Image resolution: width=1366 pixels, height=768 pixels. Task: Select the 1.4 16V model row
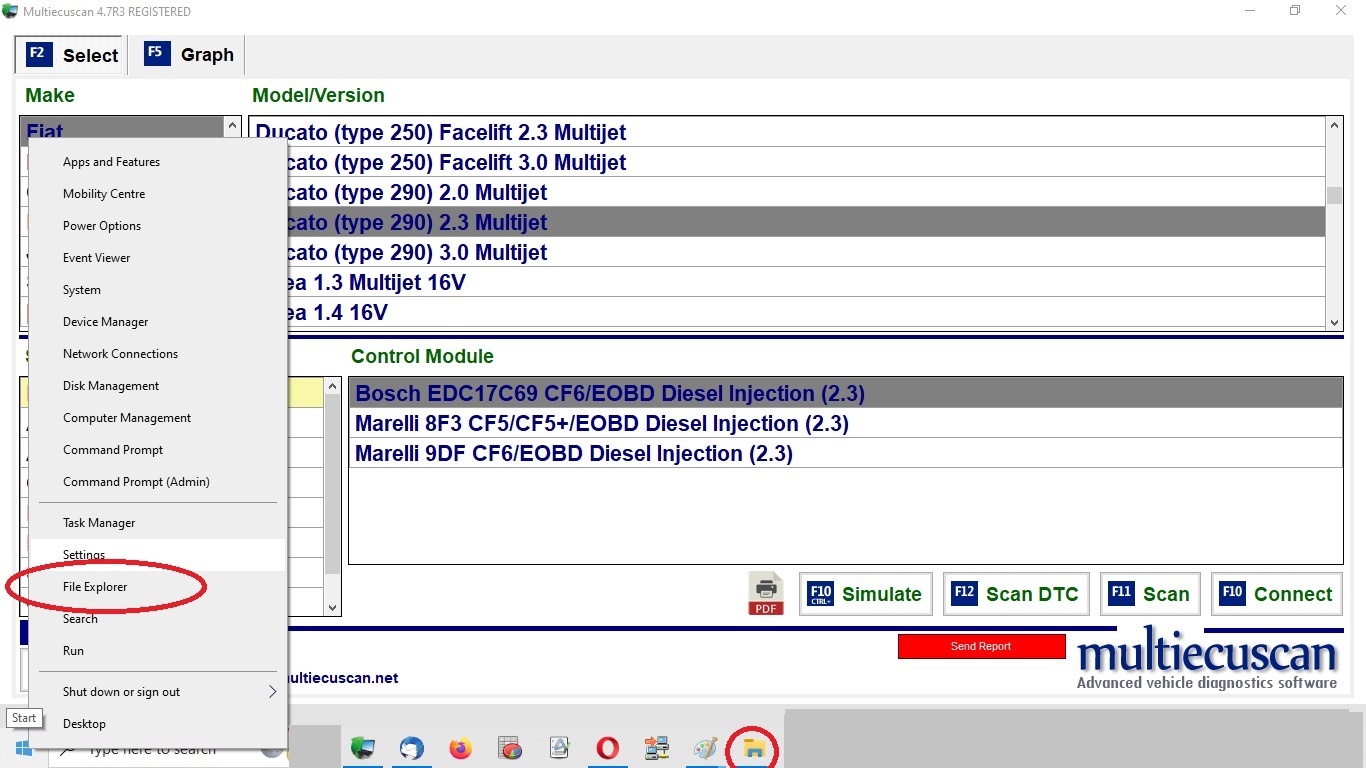788,312
